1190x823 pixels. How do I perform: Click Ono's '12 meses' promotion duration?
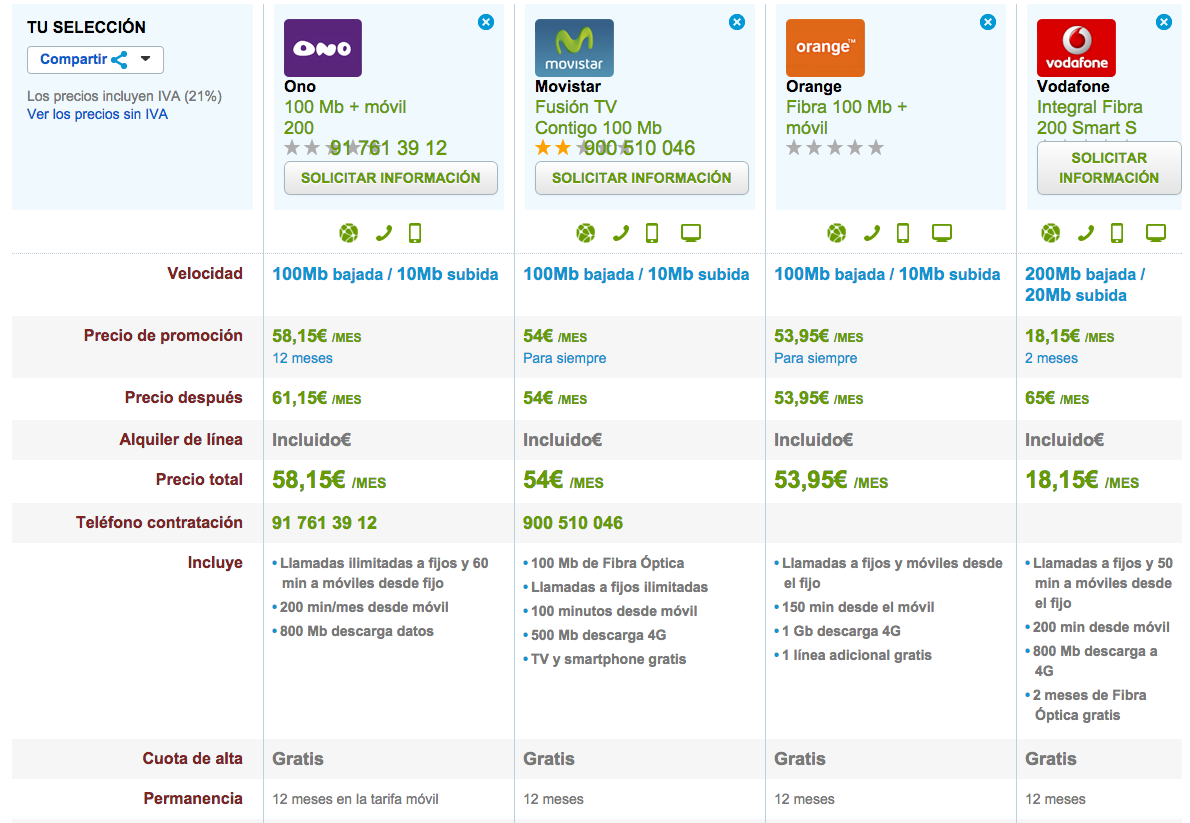pos(302,358)
